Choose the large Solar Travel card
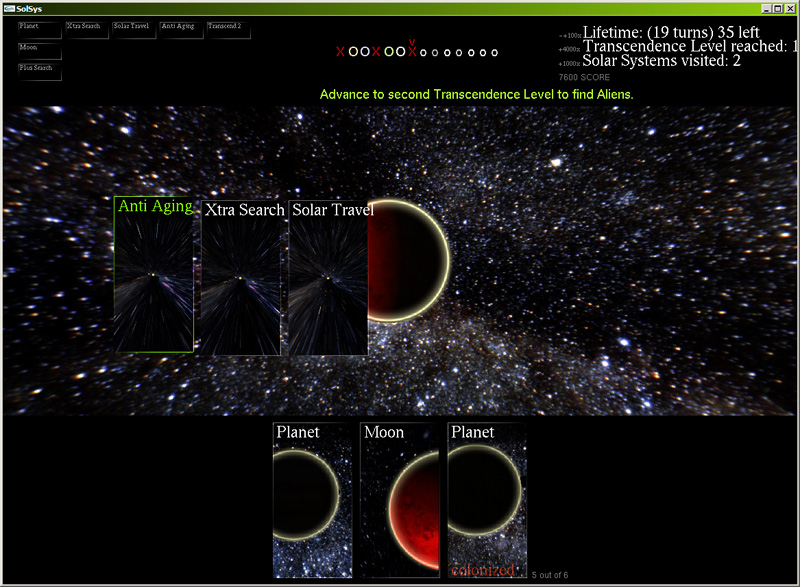Viewport: 800px width, 587px height. click(328, 278)
